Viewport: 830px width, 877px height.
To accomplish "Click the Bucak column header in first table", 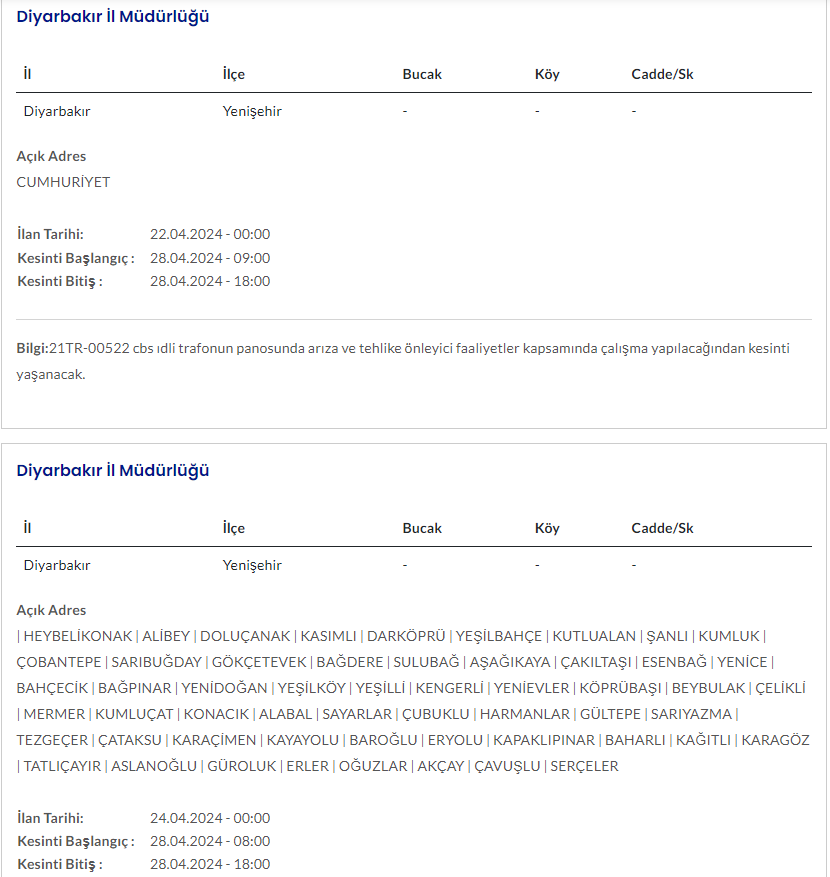I will click(x=422, y=75).
